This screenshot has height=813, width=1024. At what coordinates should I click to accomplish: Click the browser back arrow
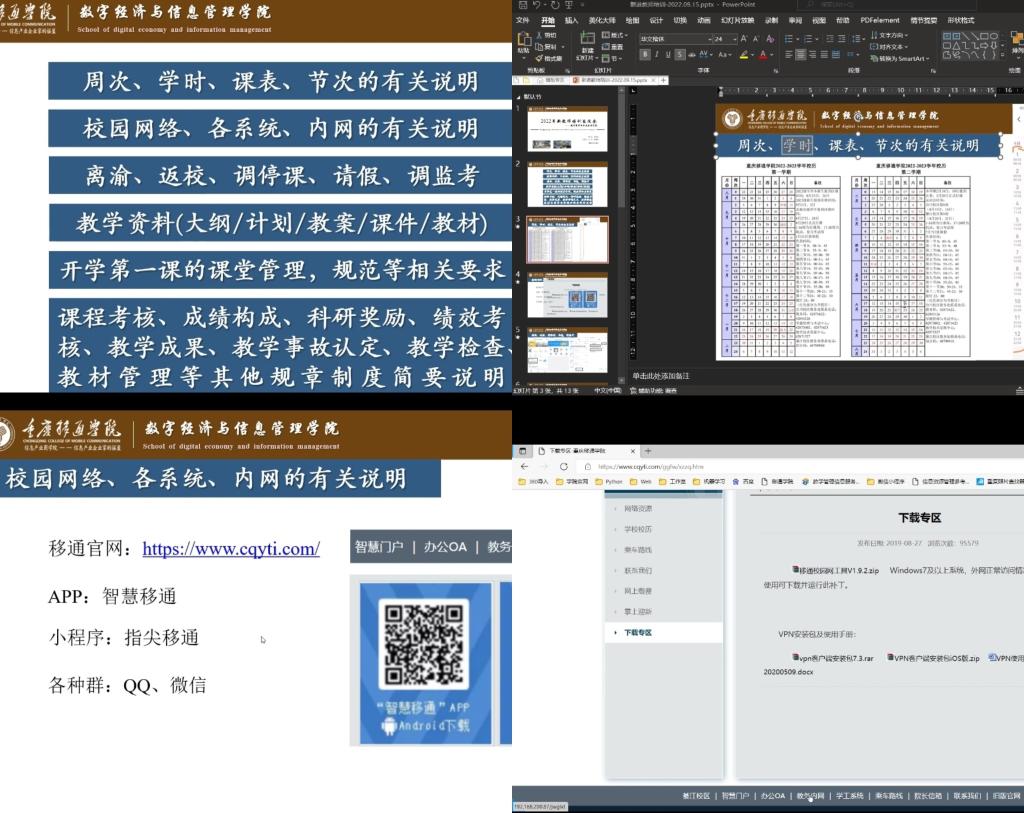click(524, 466)
